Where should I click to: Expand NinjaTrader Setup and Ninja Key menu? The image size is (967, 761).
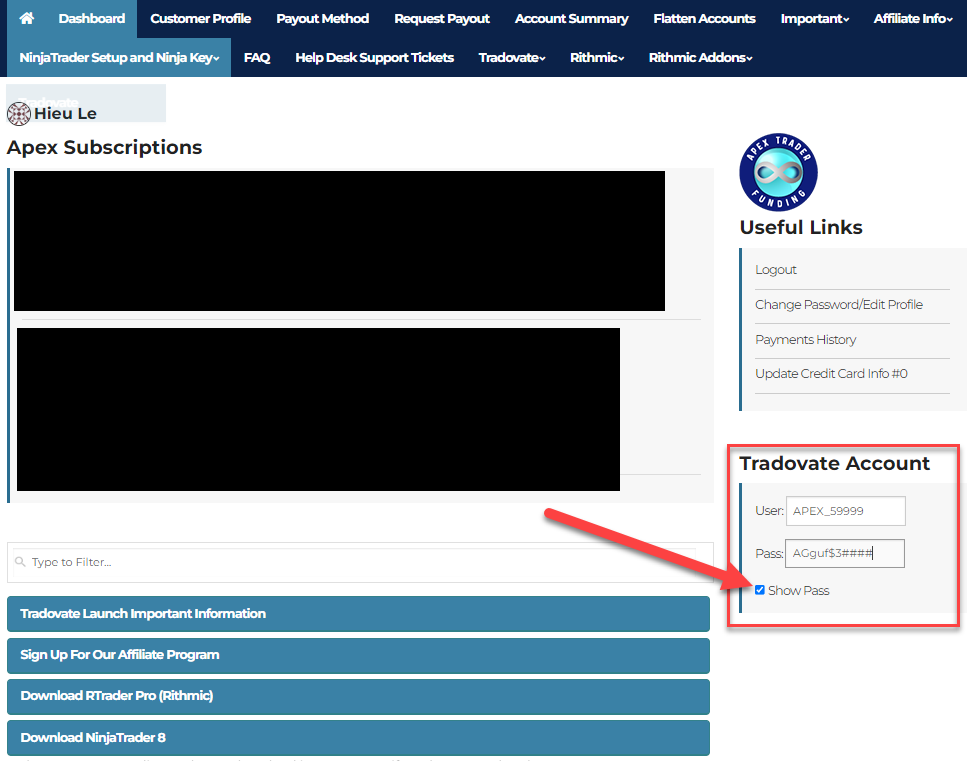(x=119, y=58)
